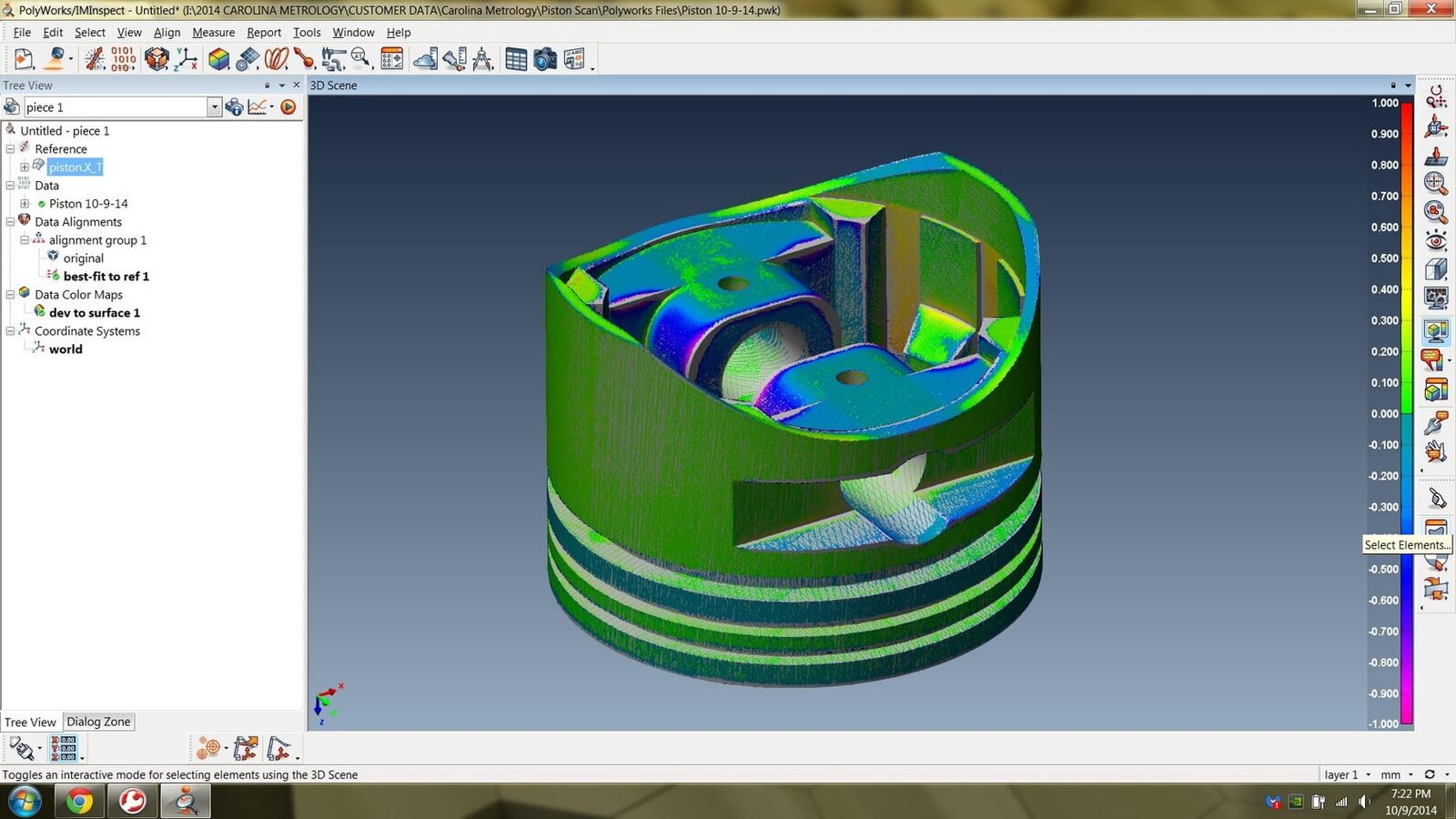
Task: Select the 'dev to surface 1' color map
Action: click(x=94, y=313)
